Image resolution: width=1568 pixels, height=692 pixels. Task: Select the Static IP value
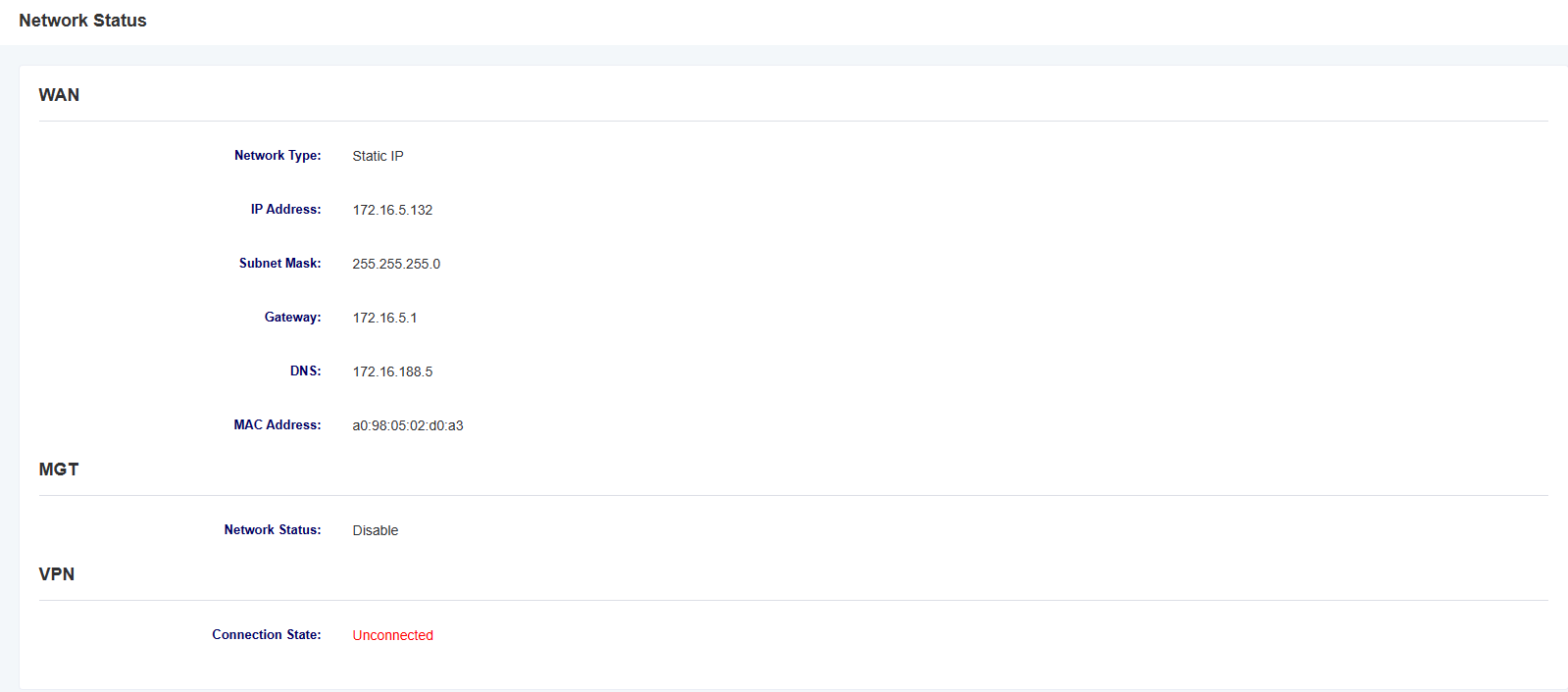[378, 156]
